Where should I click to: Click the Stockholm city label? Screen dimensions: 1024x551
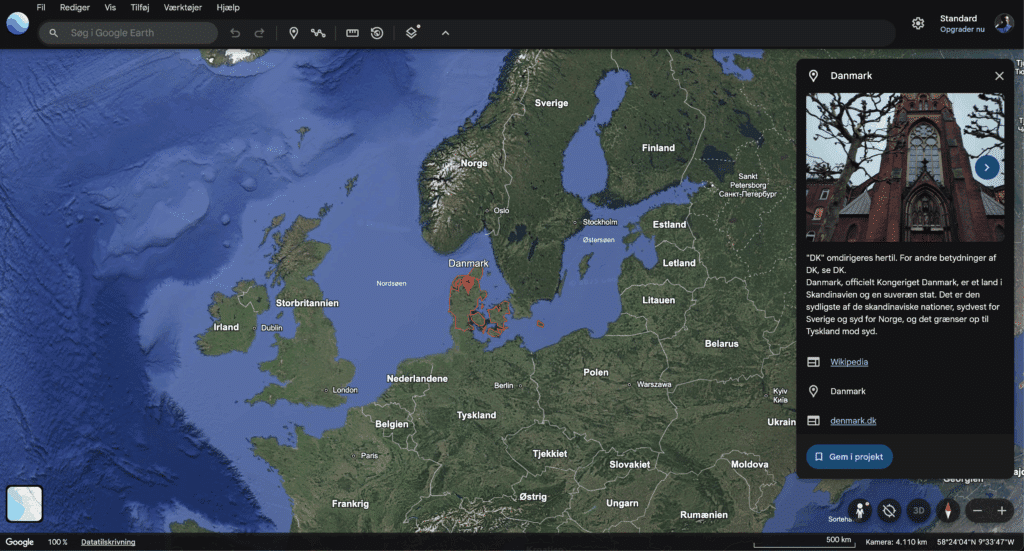(x=600, y=222)
